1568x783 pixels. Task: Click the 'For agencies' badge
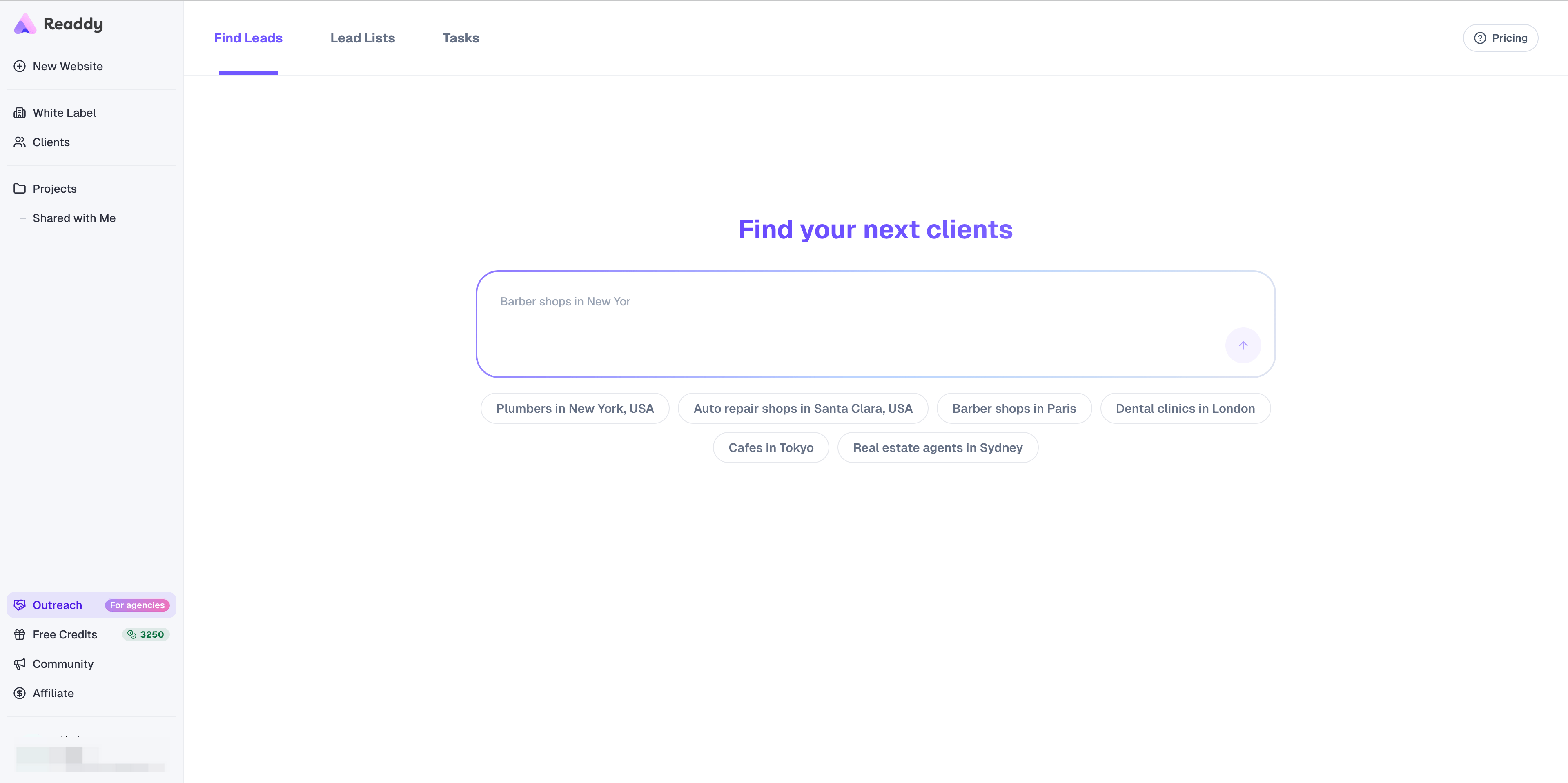pyautogui.click(x=138, y=605)
